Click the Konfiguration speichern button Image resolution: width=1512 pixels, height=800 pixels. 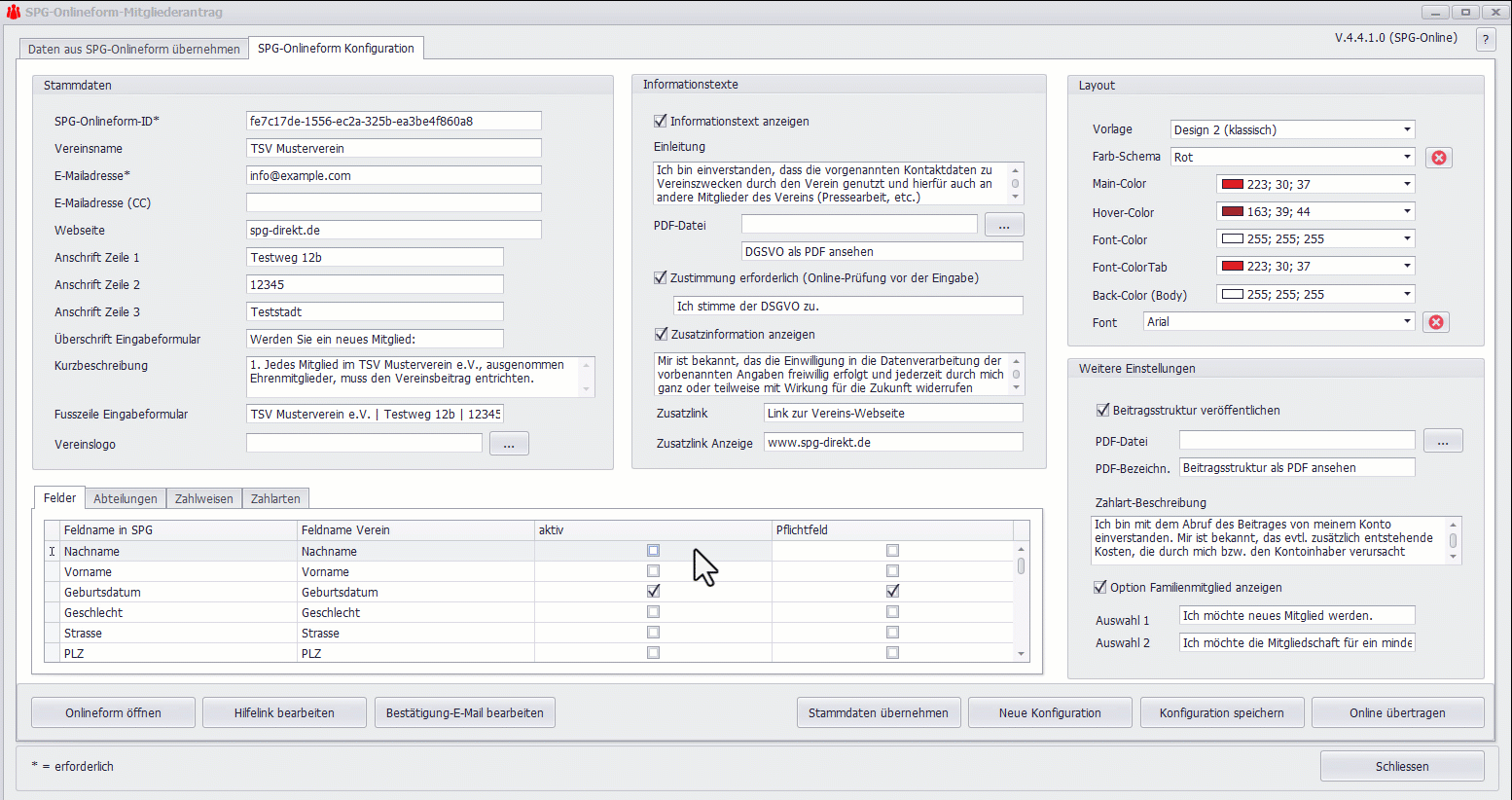point(1221,712)
